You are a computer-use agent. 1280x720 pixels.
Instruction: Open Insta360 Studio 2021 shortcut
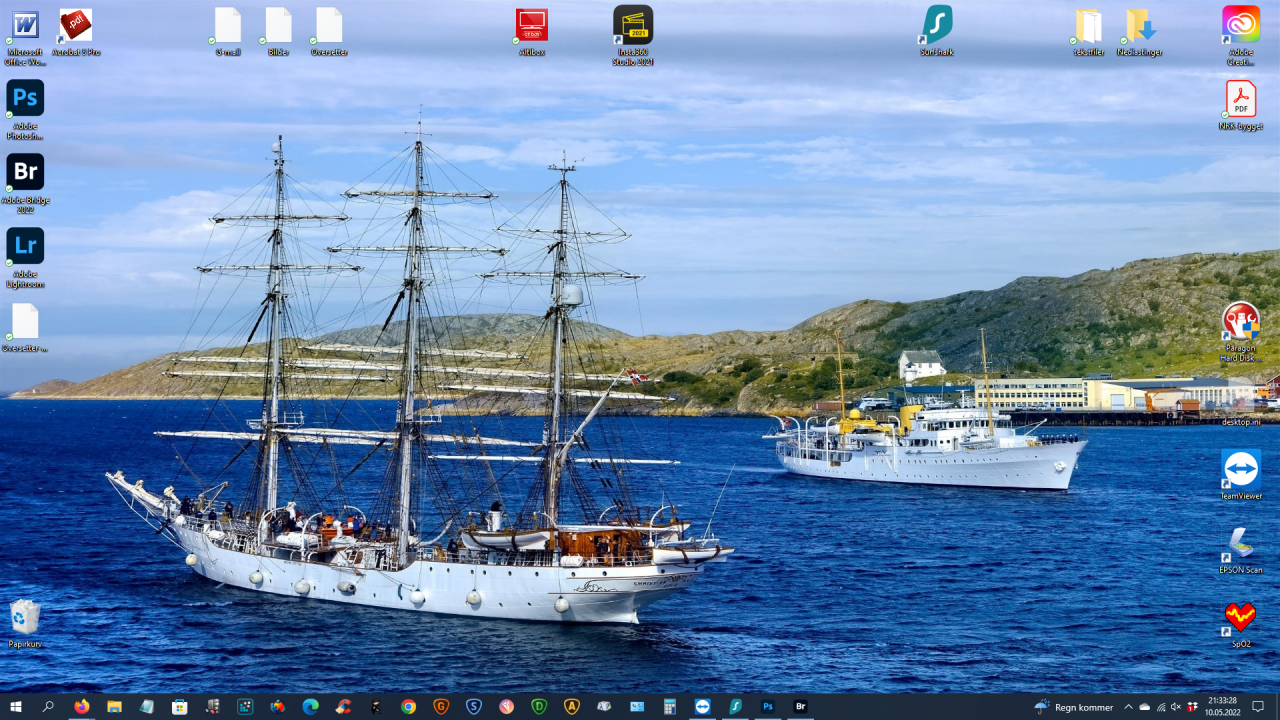click(633, 25)
